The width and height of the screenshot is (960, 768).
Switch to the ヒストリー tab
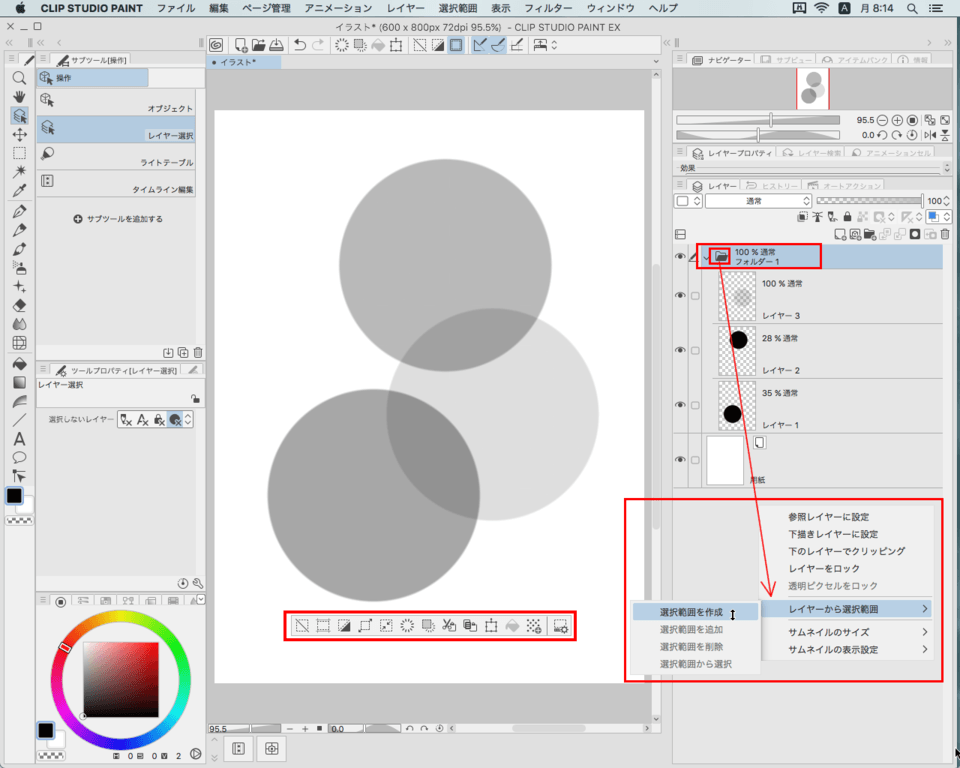pyautogui.click(x=773, y=186)
